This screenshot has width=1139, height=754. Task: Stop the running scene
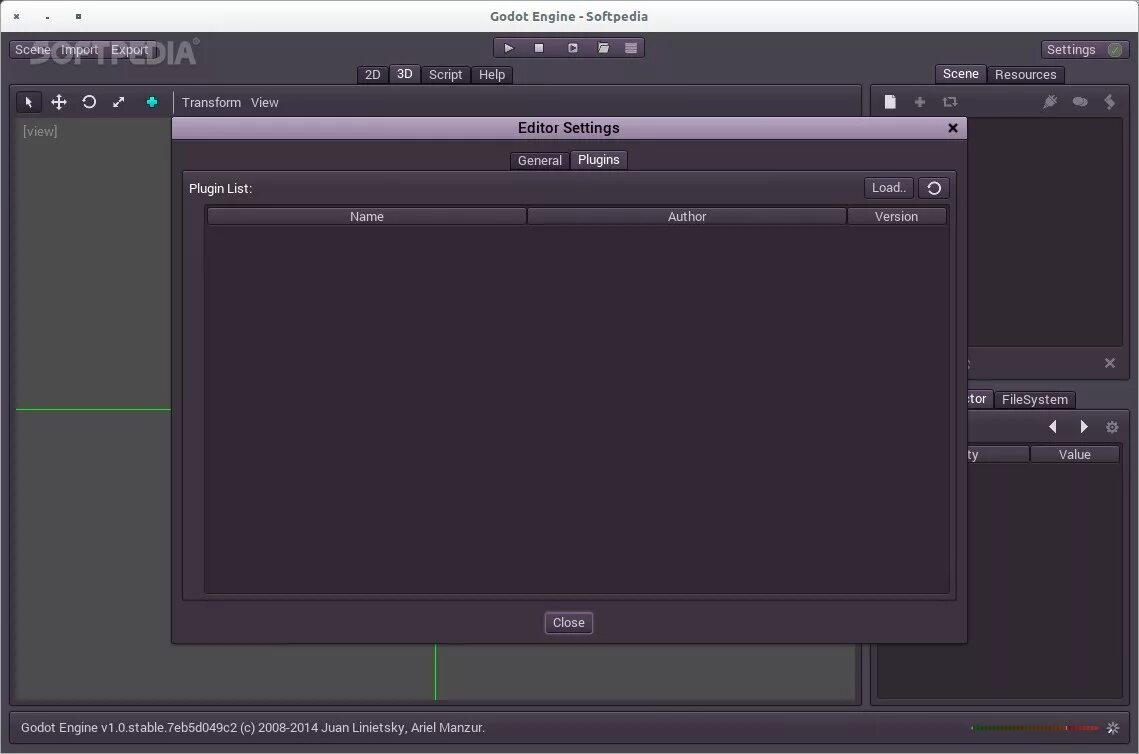coord(539,48)
